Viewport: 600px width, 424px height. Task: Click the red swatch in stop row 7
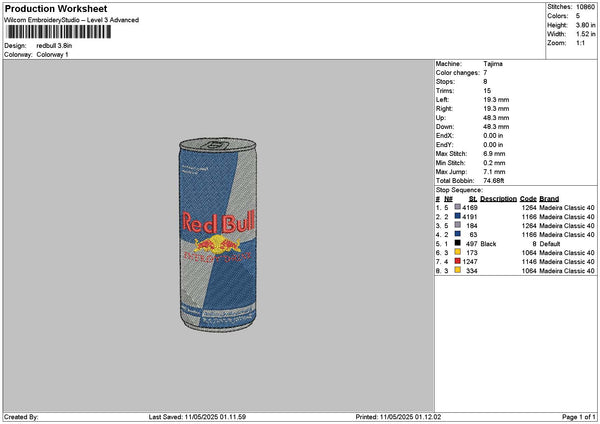point(457,261)
